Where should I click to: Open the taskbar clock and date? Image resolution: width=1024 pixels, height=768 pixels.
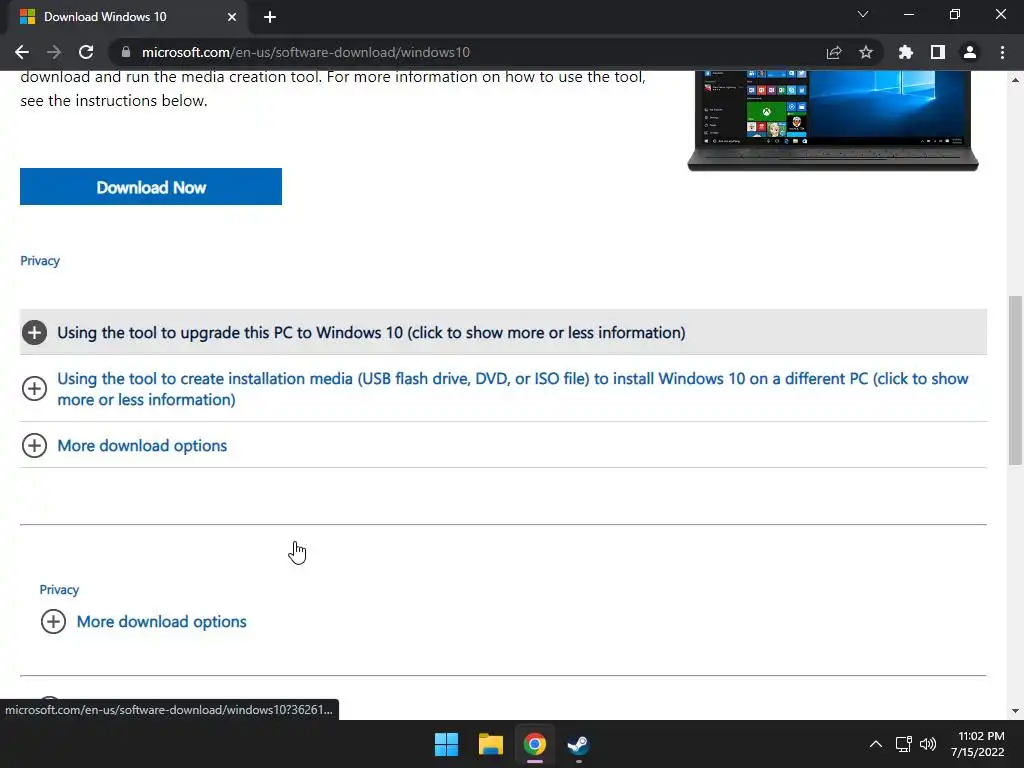pyautogui.click(x=978, y=744)
